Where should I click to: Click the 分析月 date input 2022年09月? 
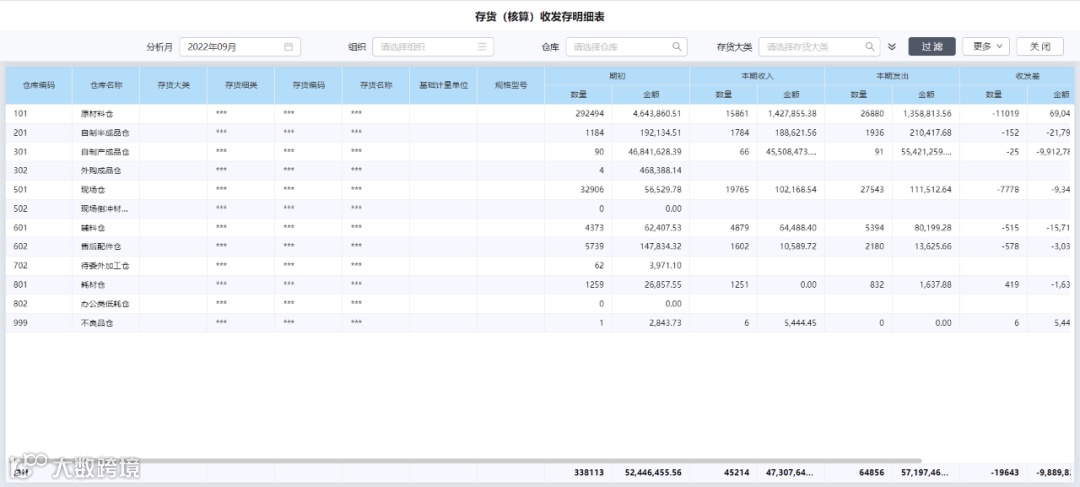coord(240,47)
